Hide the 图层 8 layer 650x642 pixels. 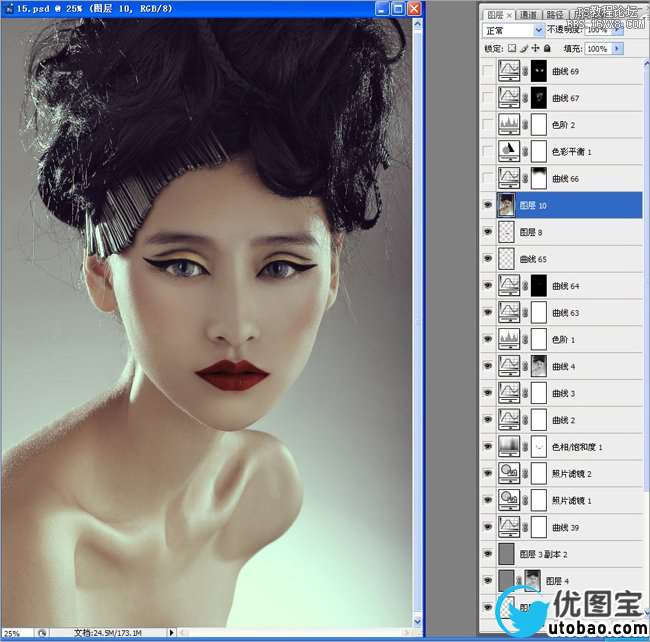point(488,232)
